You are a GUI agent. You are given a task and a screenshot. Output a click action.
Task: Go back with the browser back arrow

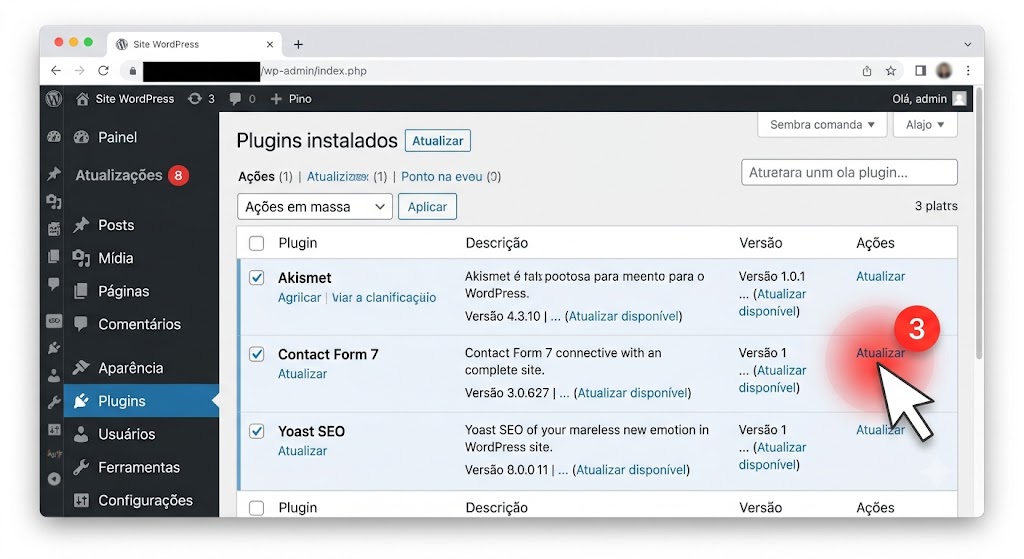pos(56,71)
